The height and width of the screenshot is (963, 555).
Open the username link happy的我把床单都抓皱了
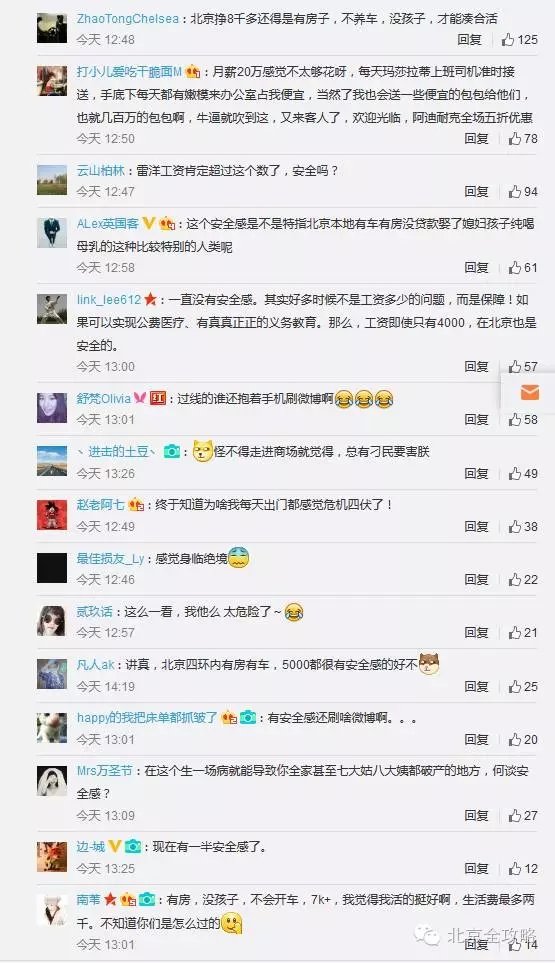pos(147,717)
